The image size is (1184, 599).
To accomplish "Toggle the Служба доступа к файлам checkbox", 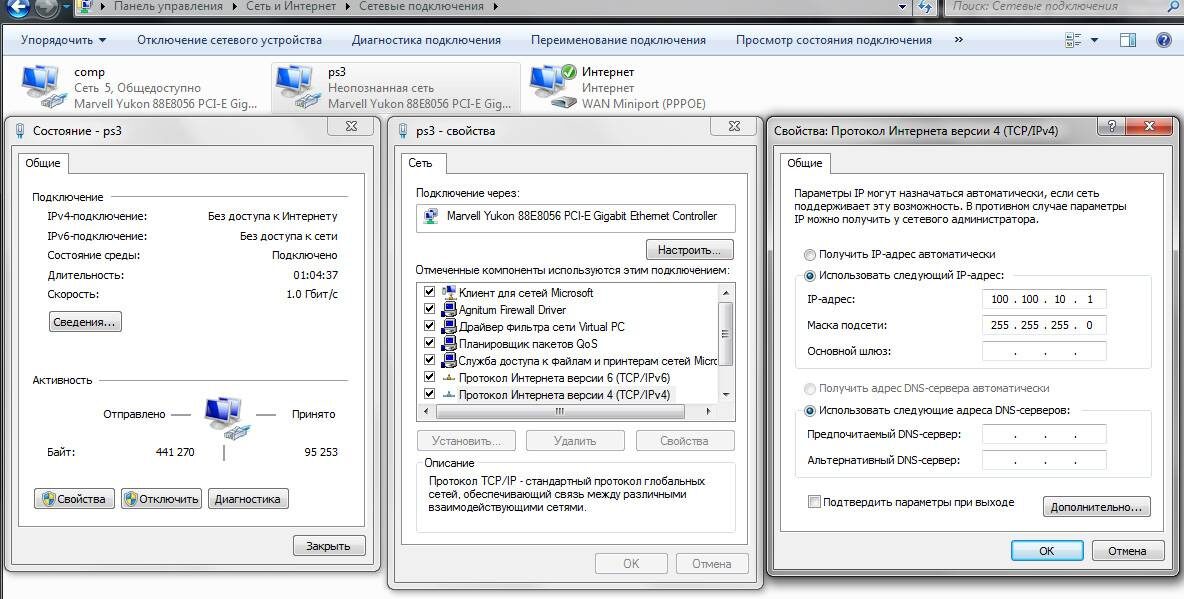I will (x=430, y=360).
